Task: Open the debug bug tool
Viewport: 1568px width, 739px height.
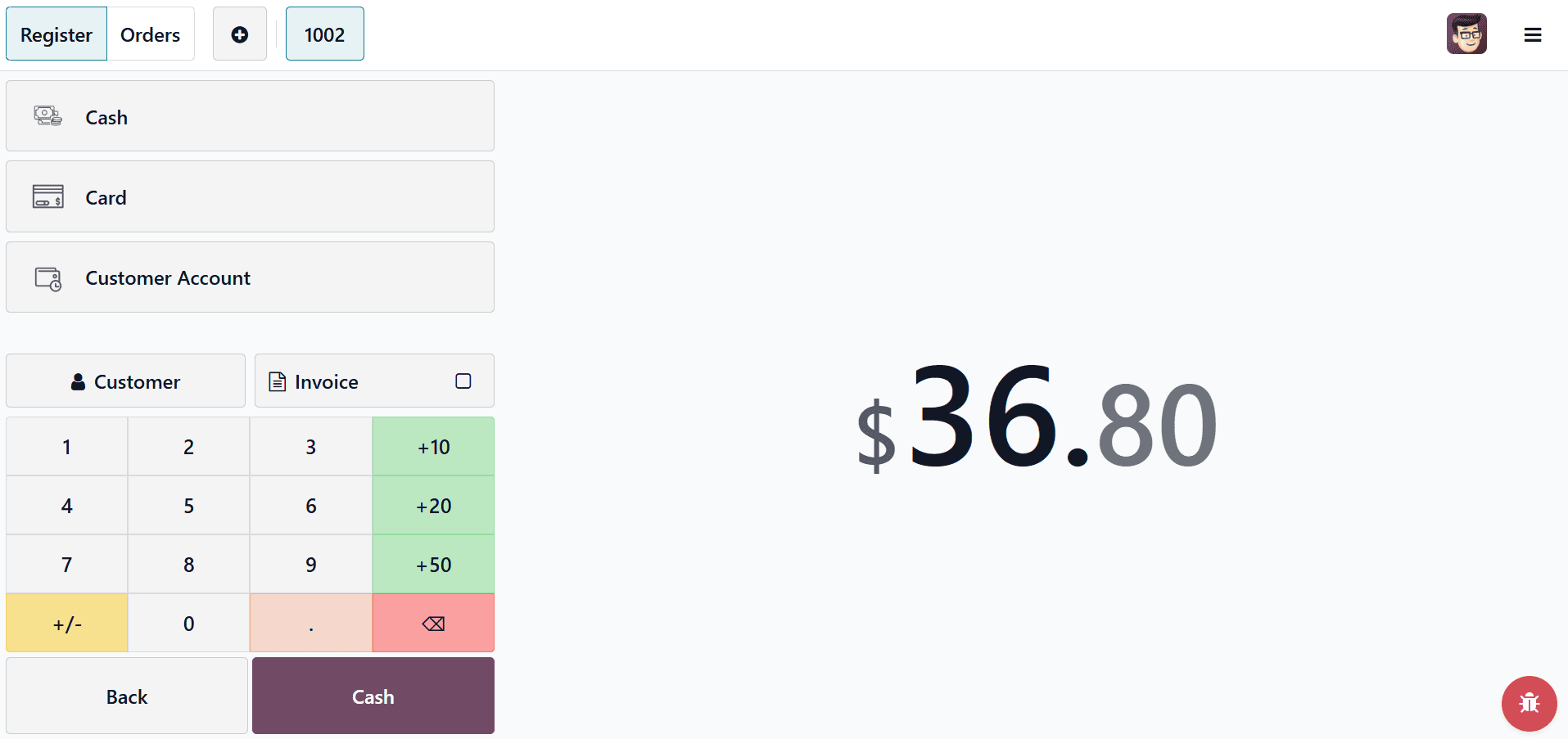Action: tap(1528, 703)
